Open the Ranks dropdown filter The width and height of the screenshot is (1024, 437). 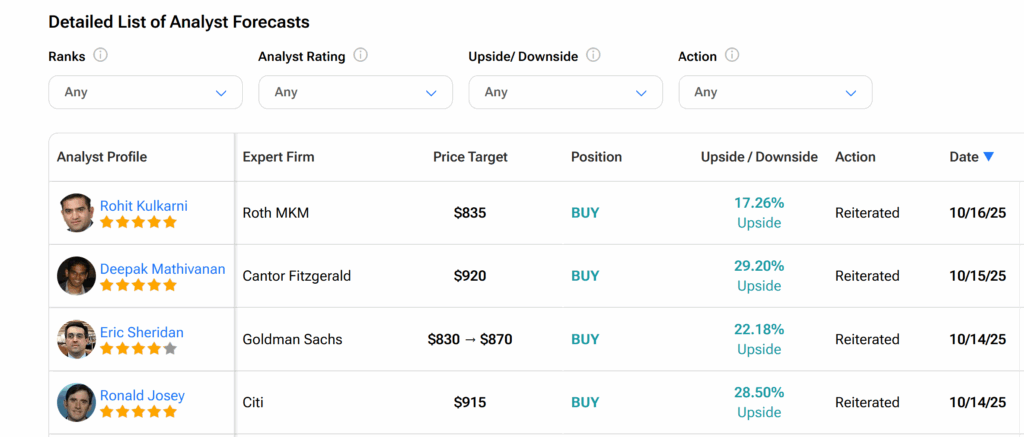click(145, 92)
